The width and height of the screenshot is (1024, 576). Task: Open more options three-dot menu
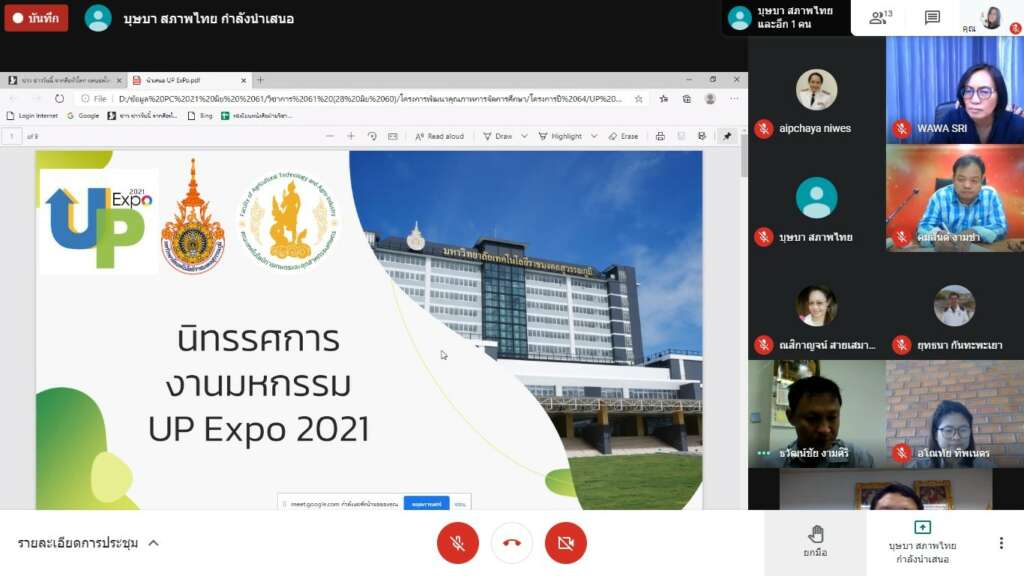click(x=1001, y=543)
